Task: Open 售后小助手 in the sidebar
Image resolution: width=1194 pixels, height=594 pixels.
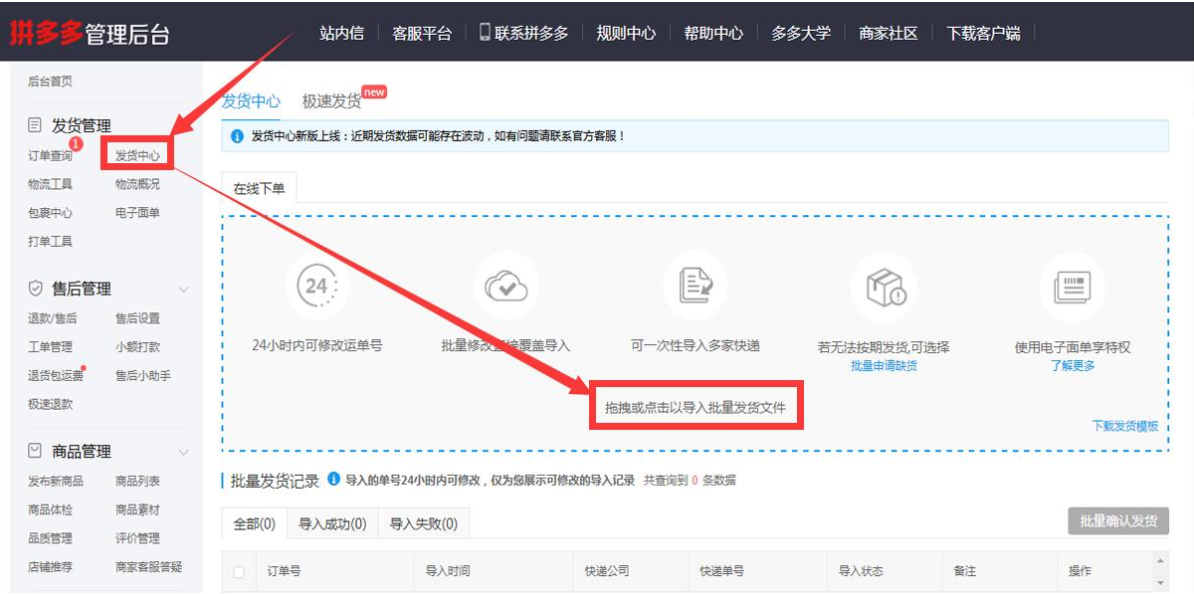Action: pos(143,375)
